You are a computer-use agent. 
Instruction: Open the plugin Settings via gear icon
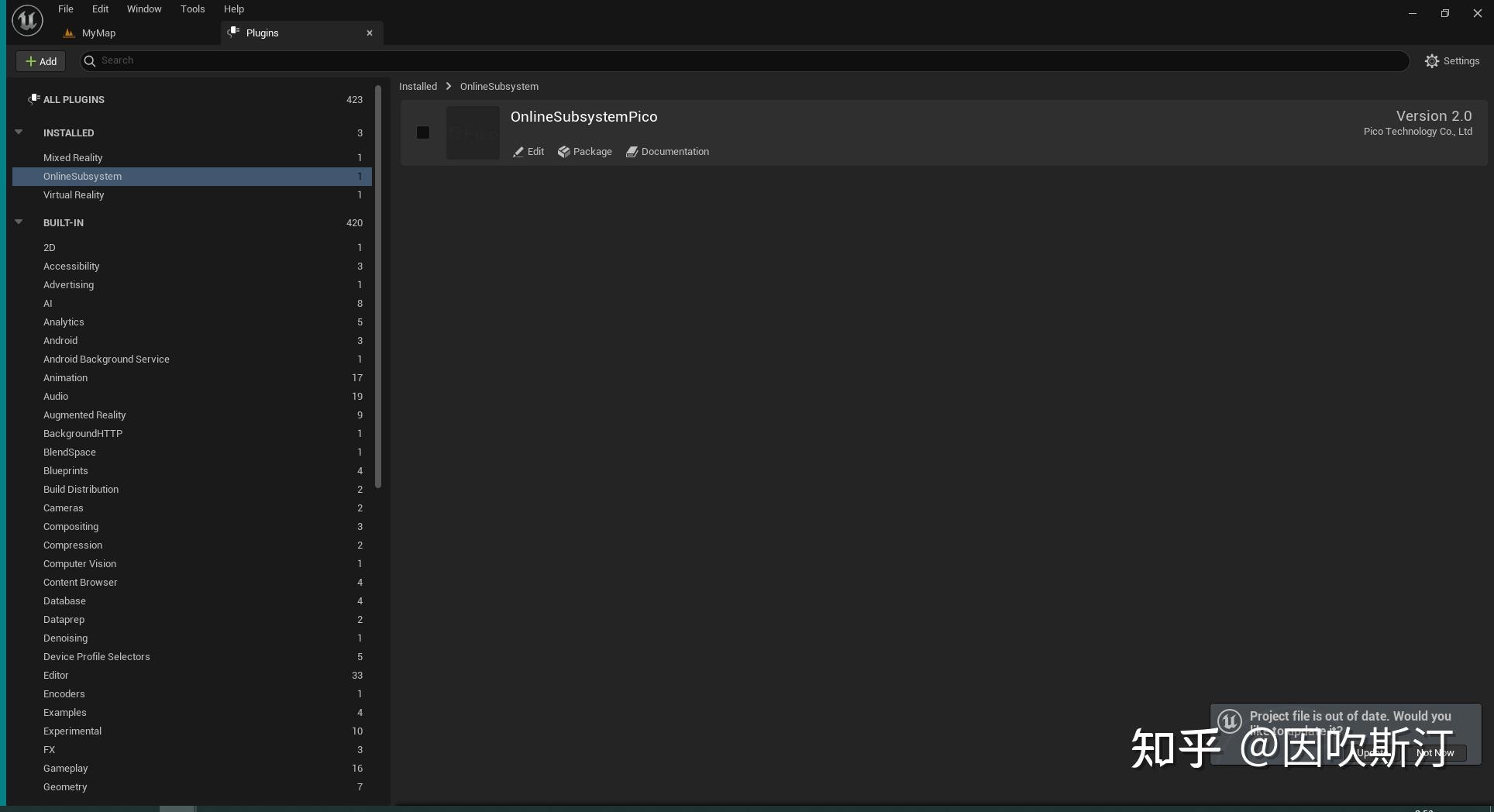[x=1432, y=60]
